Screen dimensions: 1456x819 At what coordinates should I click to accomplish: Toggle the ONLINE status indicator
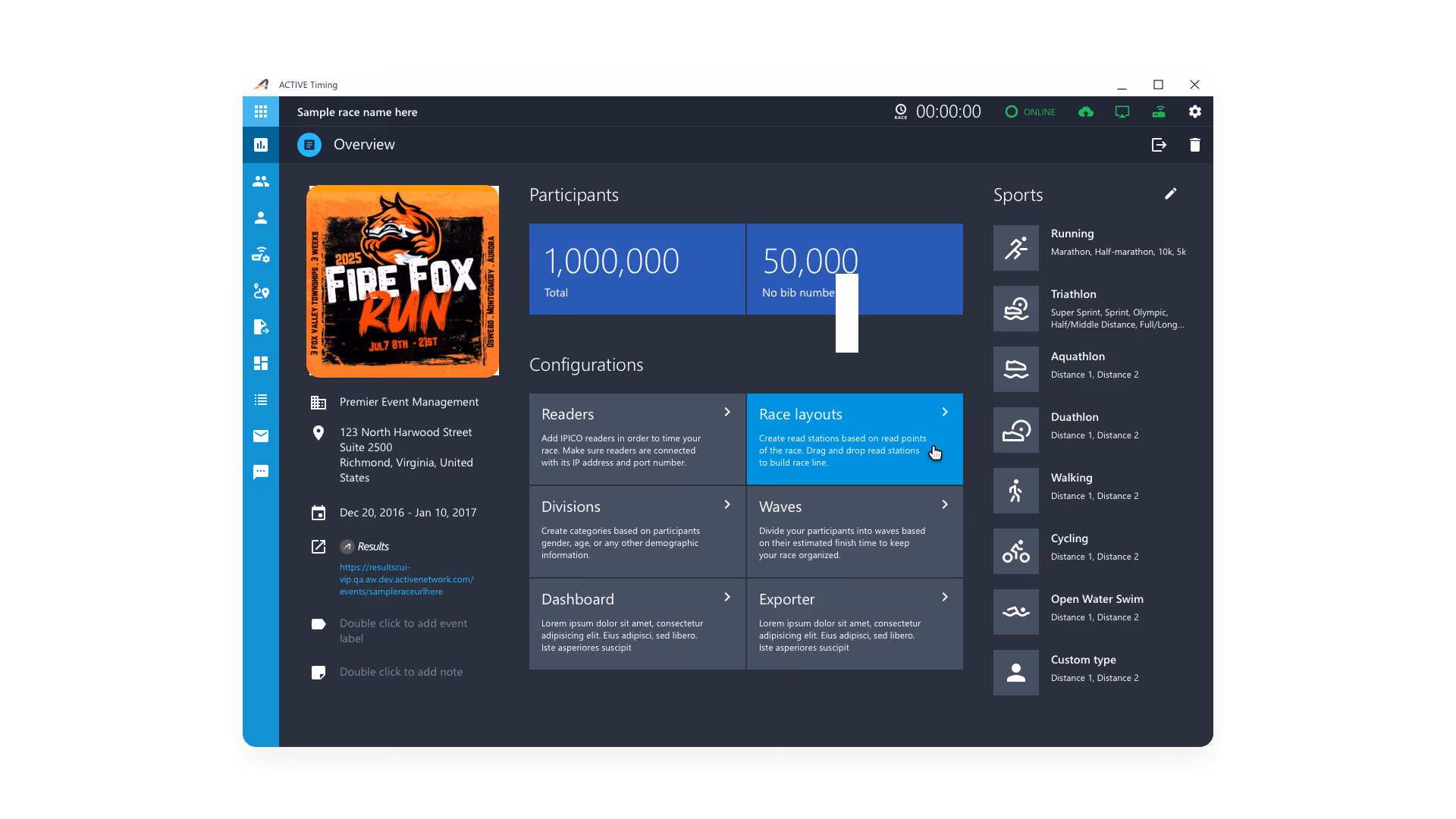click(1030, 111)
